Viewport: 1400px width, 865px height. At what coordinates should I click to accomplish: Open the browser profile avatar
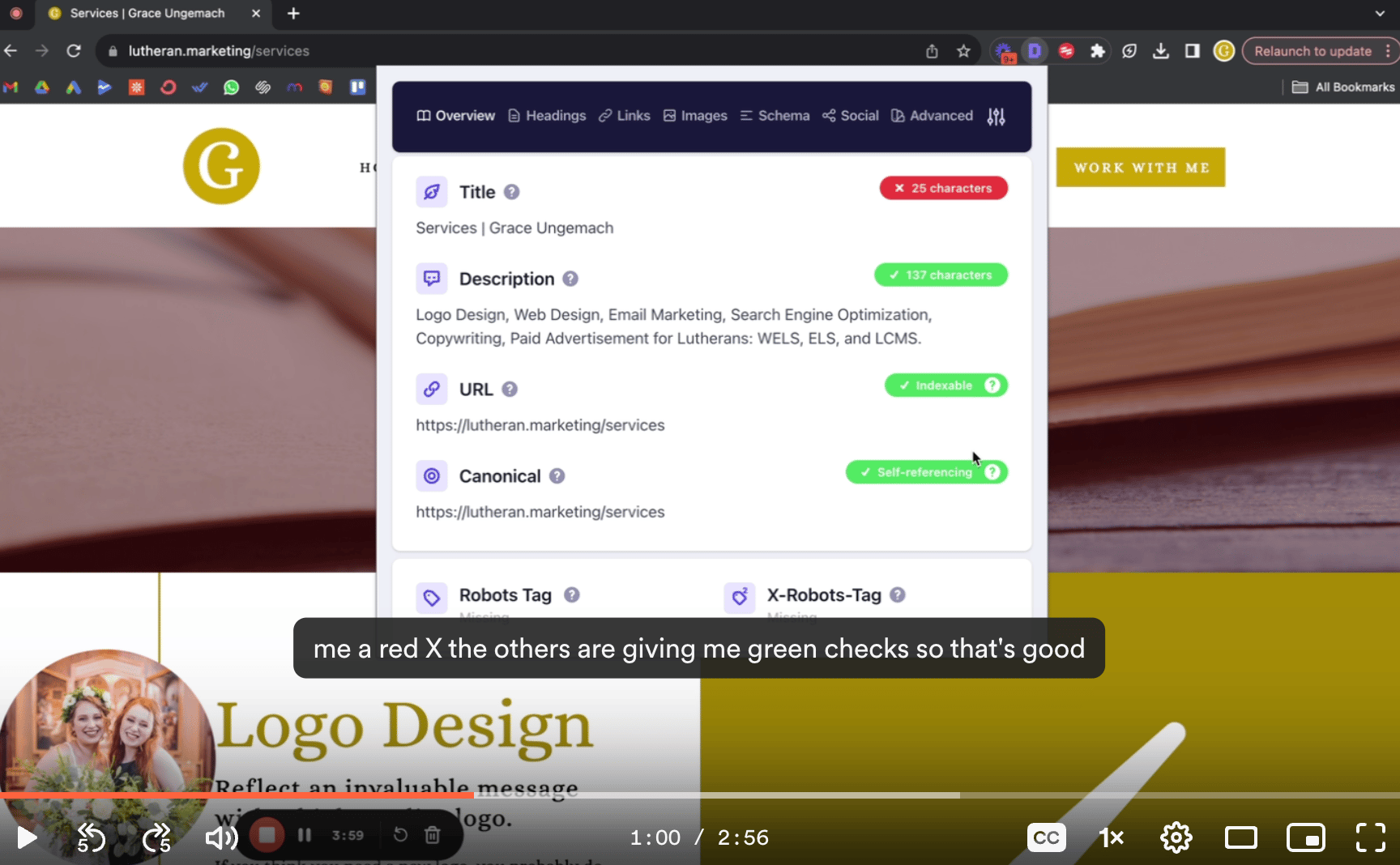1223,51
